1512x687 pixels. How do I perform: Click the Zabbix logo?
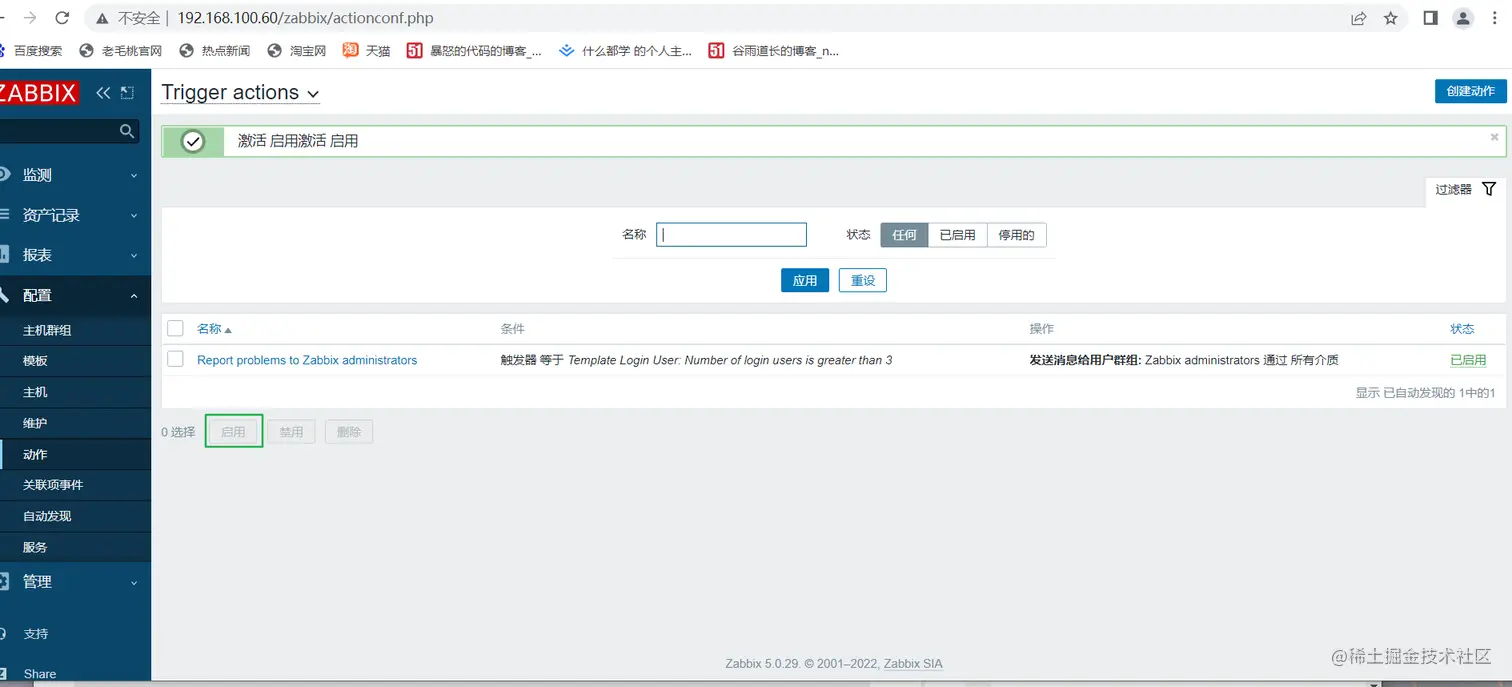(x=38, y=93)
